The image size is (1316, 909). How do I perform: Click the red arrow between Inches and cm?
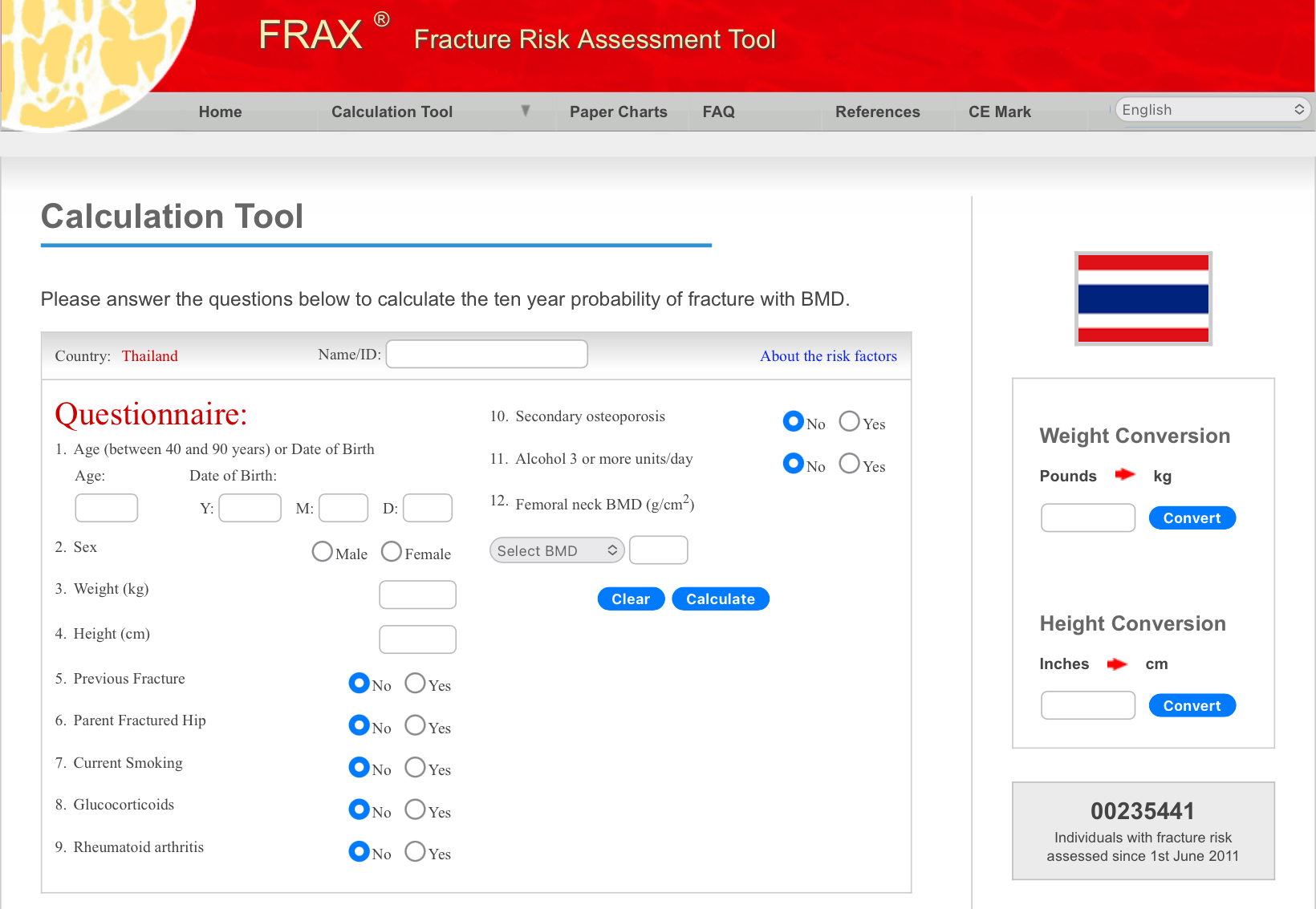pos(1117,663)
